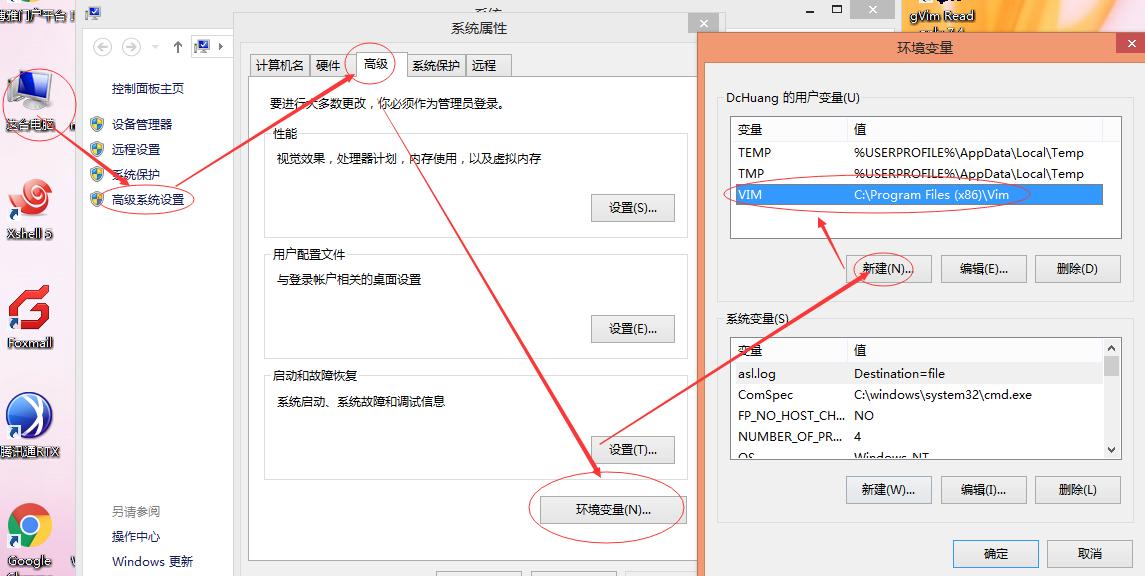Screen dimensions: 1145x576
Task: Go up one level with up arrow
Action: [x=177, y=47]
